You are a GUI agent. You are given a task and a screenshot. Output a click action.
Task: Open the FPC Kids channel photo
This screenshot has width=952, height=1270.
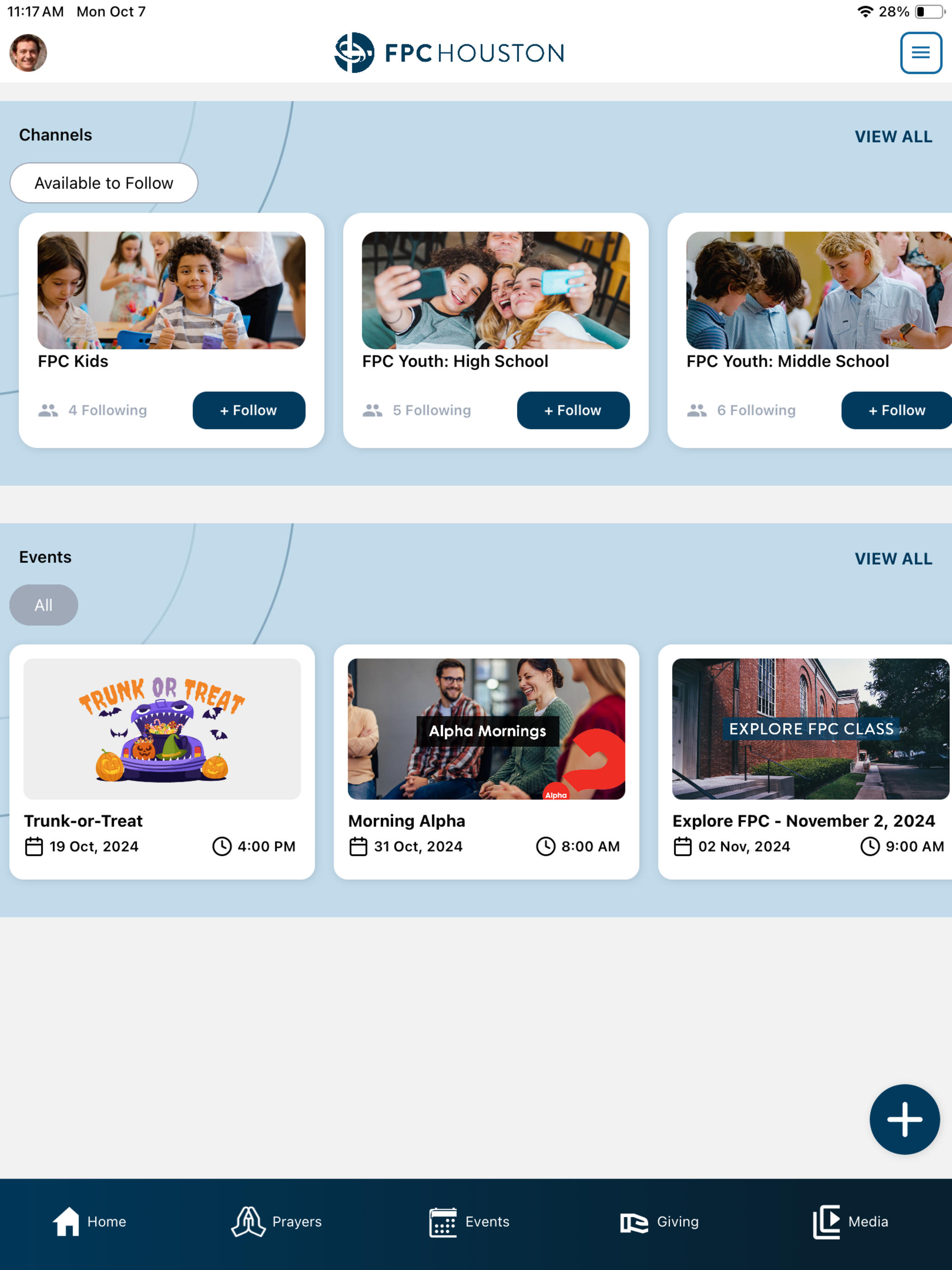172,290
